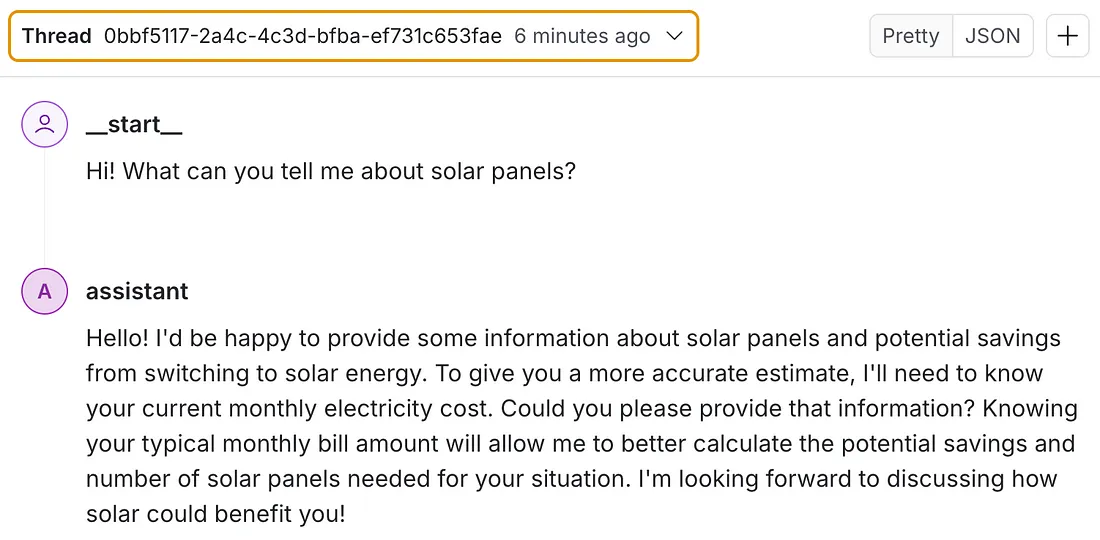The image size is (1100, 540).
Task: Click the assistant role label
Action: click(x=137, y=291)
